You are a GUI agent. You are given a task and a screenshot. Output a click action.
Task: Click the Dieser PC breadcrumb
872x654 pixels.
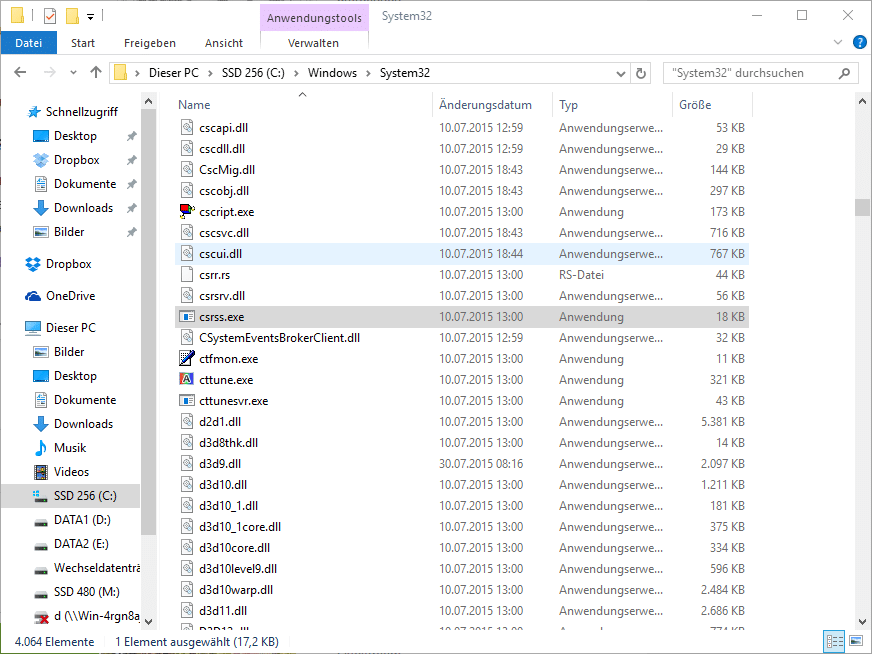click(174, 73)
